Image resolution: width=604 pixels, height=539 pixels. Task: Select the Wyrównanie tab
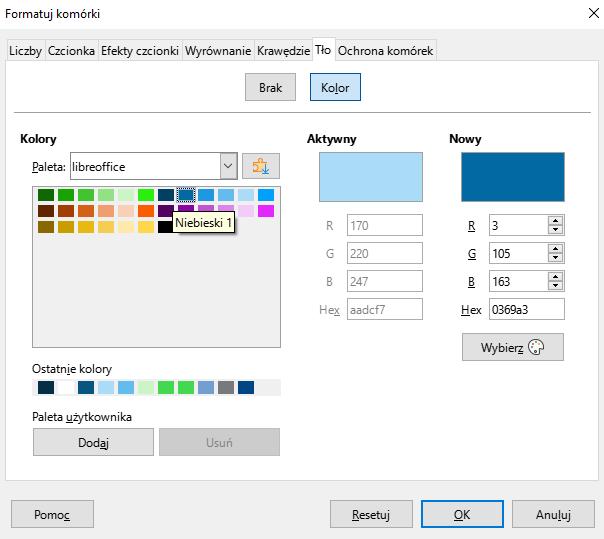[x=218, y=50]
